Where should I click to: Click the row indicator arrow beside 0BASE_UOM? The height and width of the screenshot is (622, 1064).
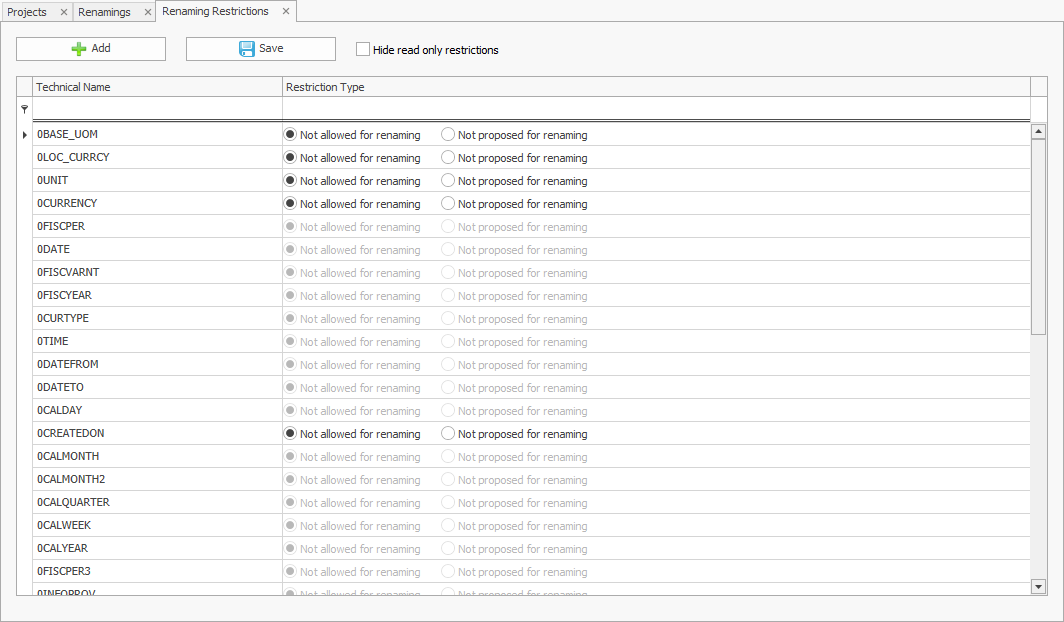pyautogui.click(x=24, y=134)
